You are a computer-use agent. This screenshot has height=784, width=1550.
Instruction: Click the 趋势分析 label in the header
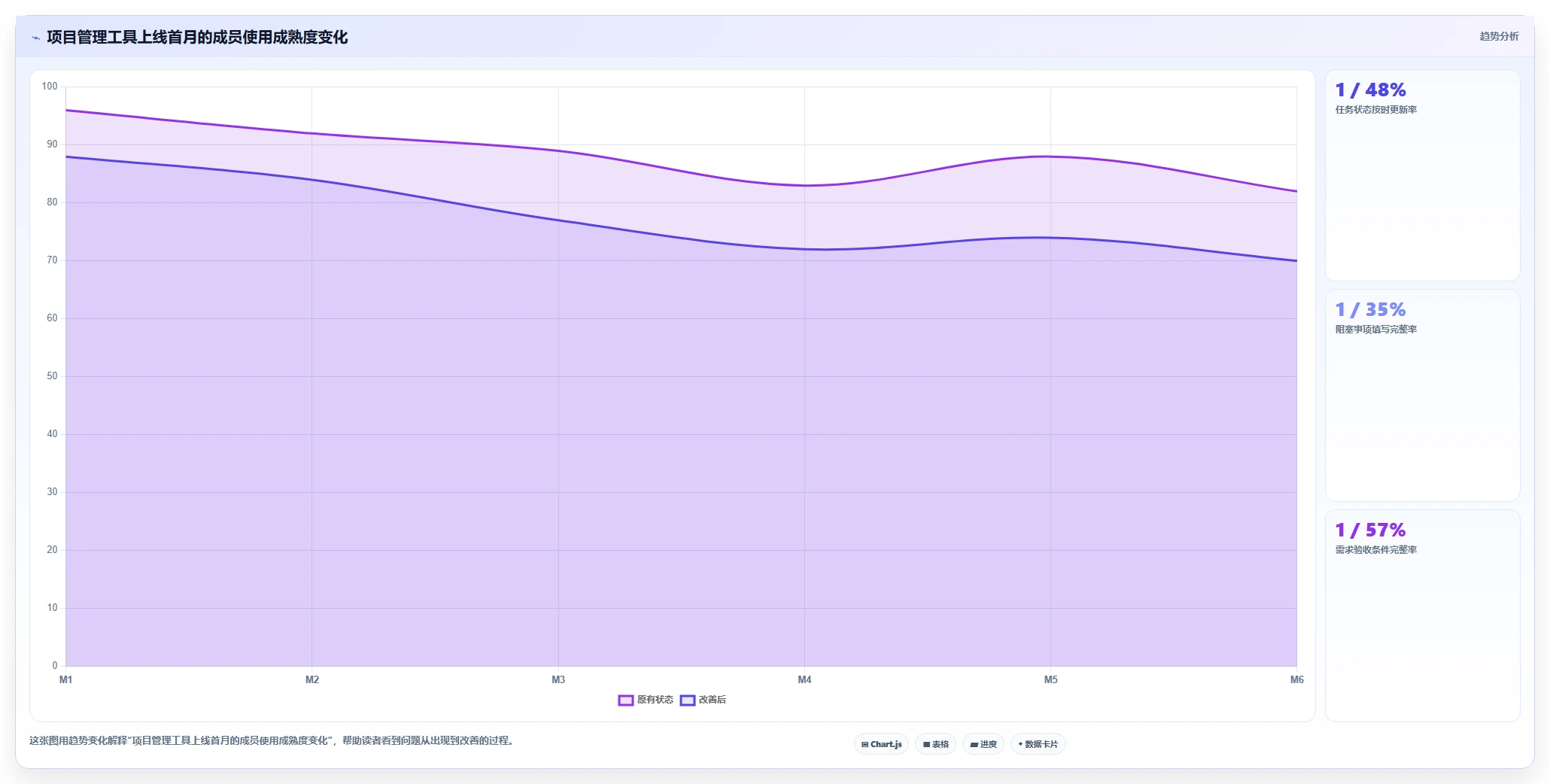(1499, 36)
